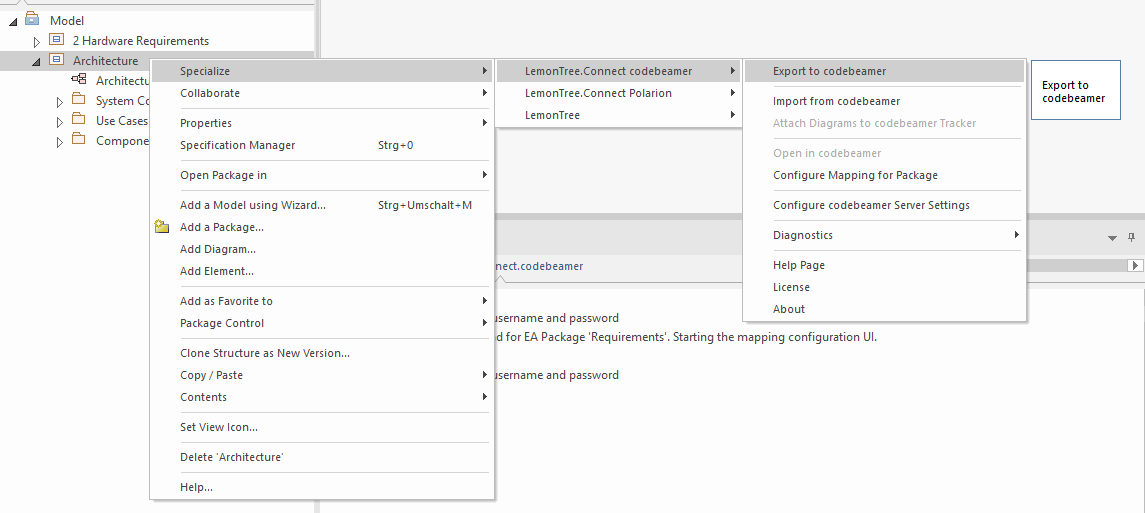
Task: Choose Add a Model using Wizard
Action: 322,205
